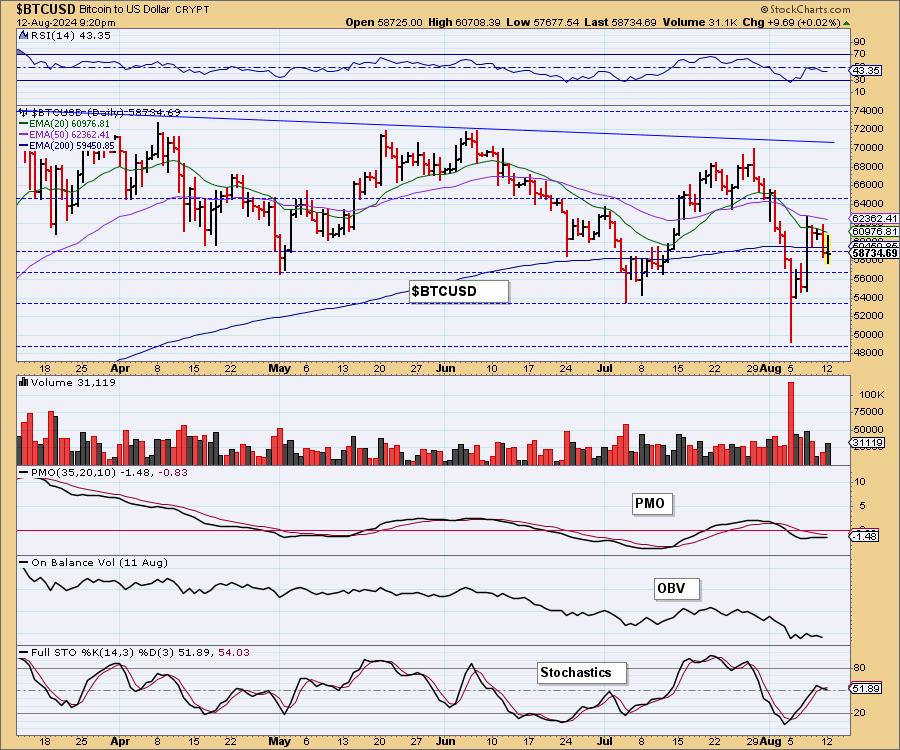Click the volume histogram icon beside Volume 31,119
Screen dimensions: 900x750
coord(24,382)
